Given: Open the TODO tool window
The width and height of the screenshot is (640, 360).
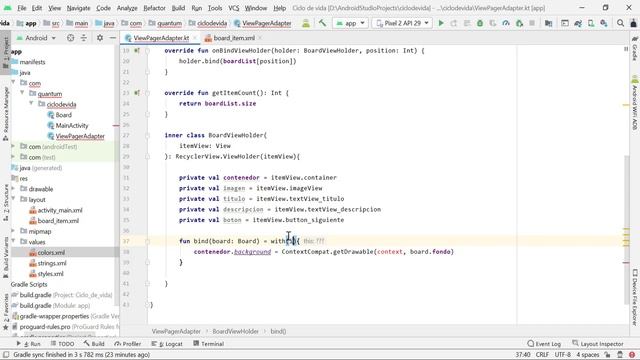Looking at the screenshot, I should 62,344.
